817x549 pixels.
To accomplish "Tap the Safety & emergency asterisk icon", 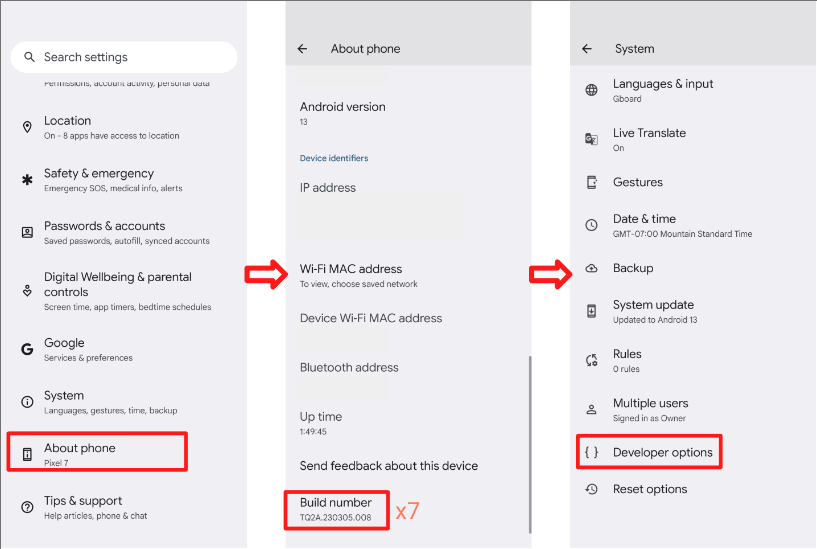I will pos(27,180).
